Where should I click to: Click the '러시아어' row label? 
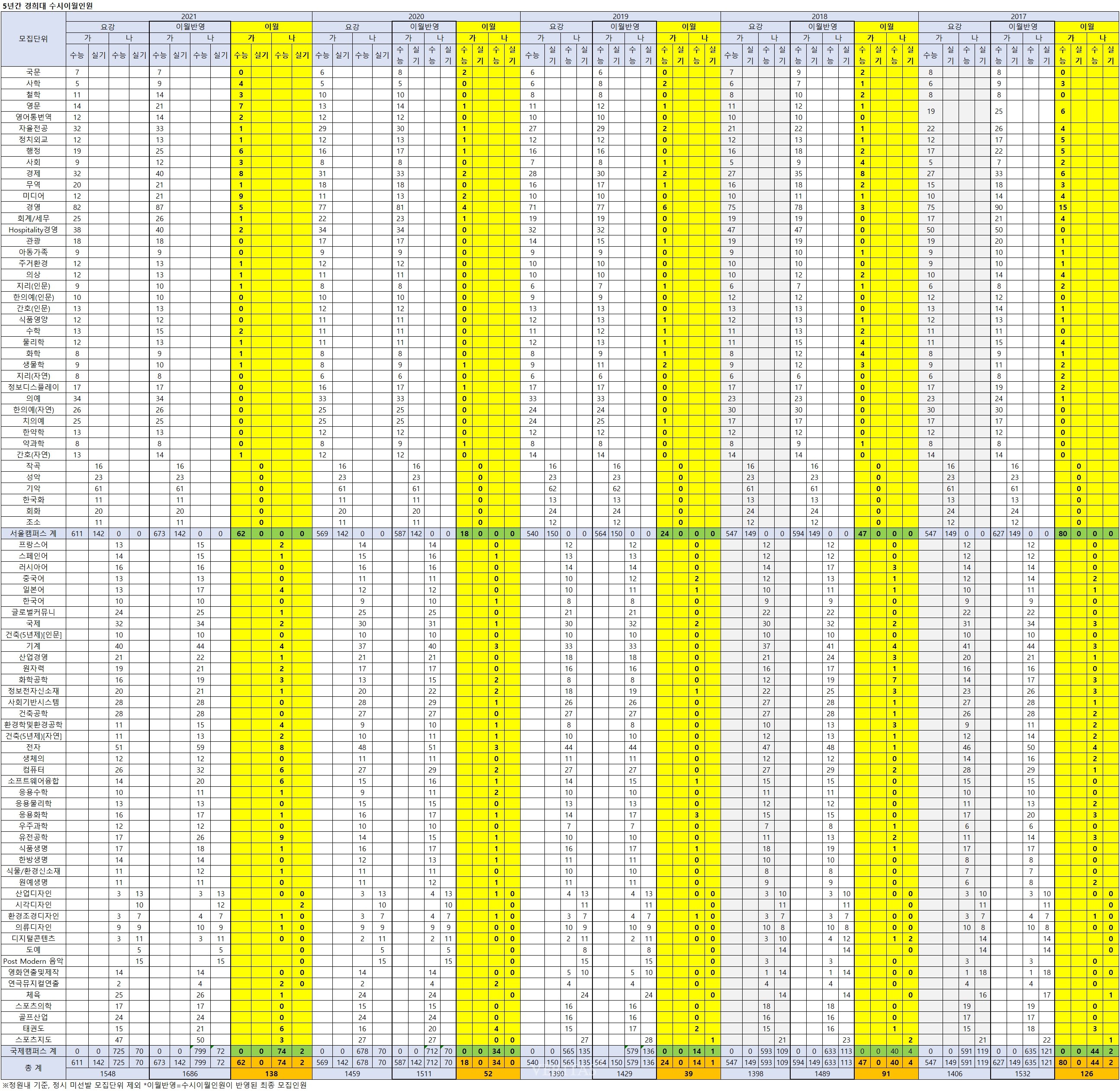point(33,567)
